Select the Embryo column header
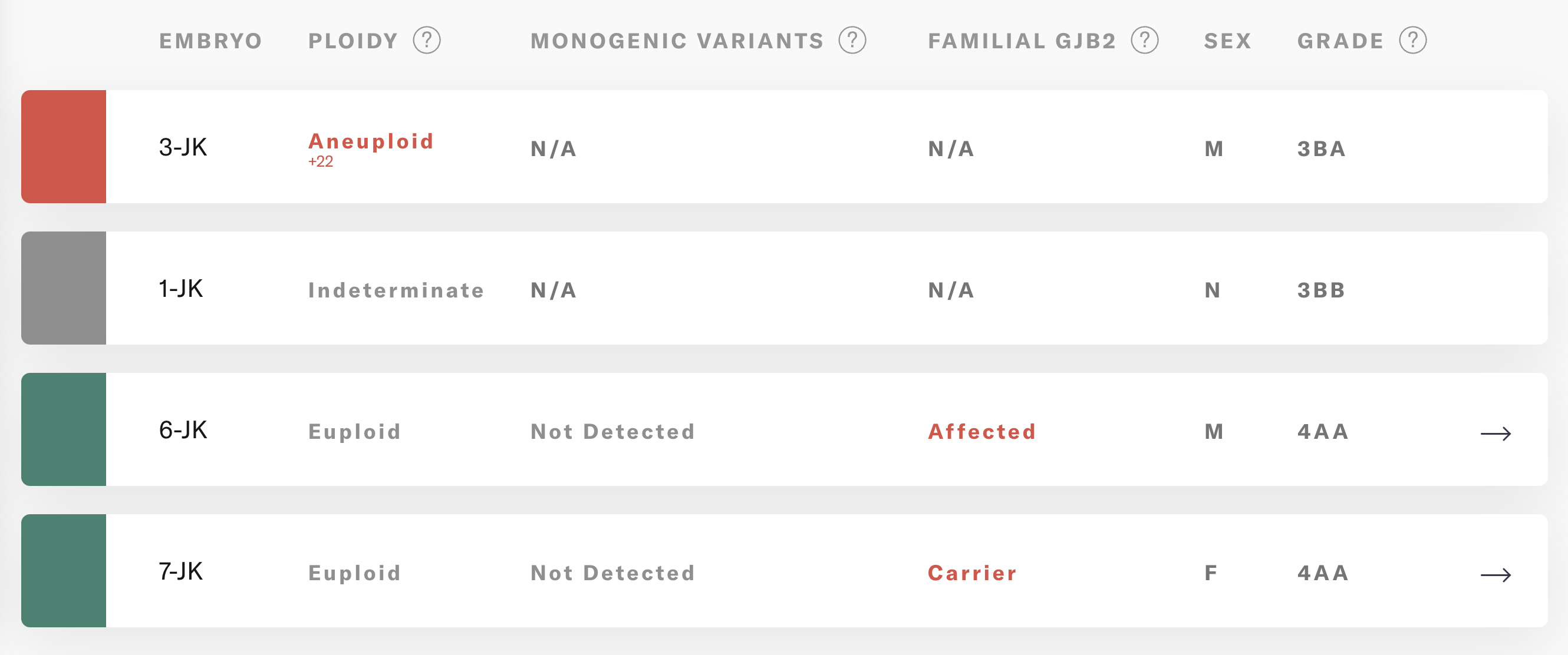The width and height of the screenshot is (1568, 655). tap(210, 41)
